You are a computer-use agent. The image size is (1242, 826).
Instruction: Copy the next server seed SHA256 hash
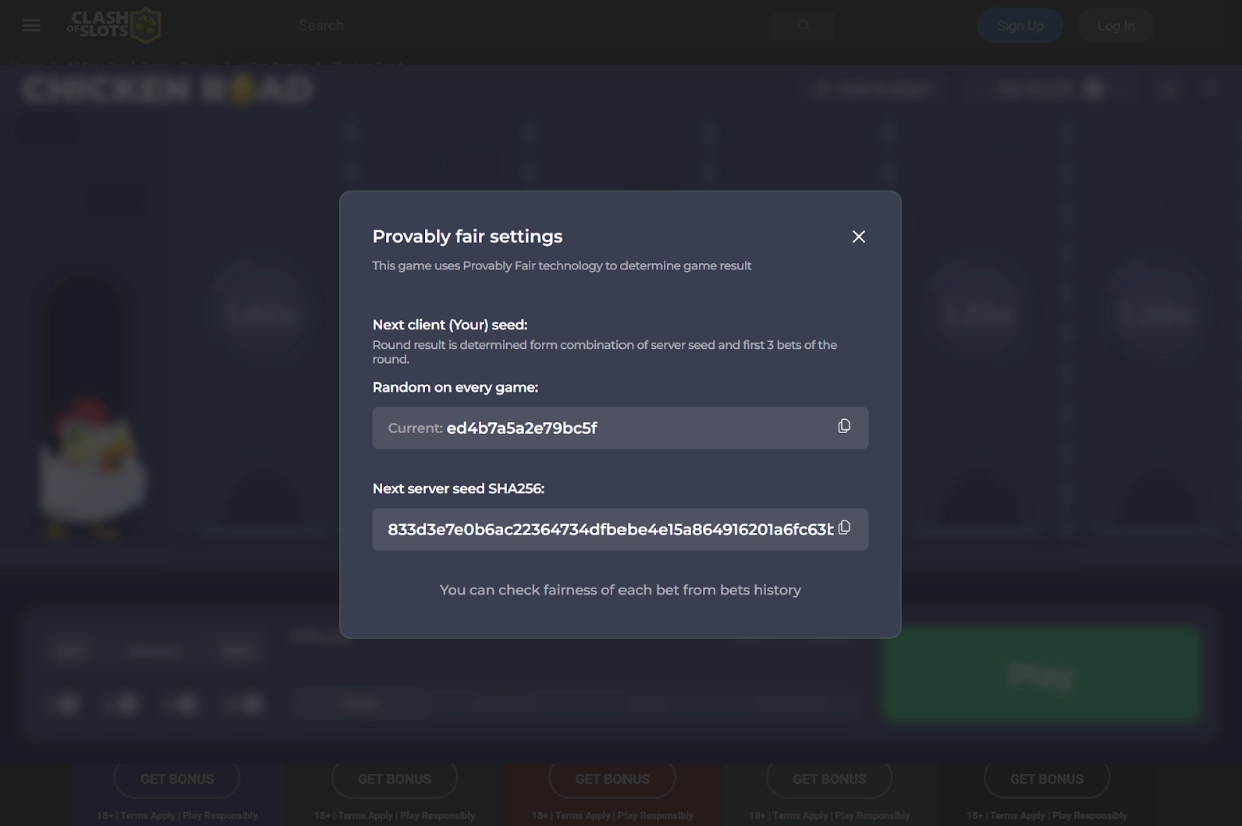(844, 528)
